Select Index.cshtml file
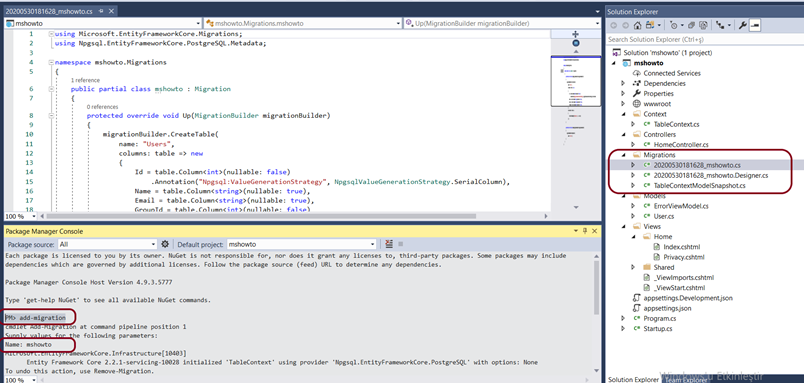Image resolution: width=804 pixels, height=383 pixels. click(x=681, y=247)
